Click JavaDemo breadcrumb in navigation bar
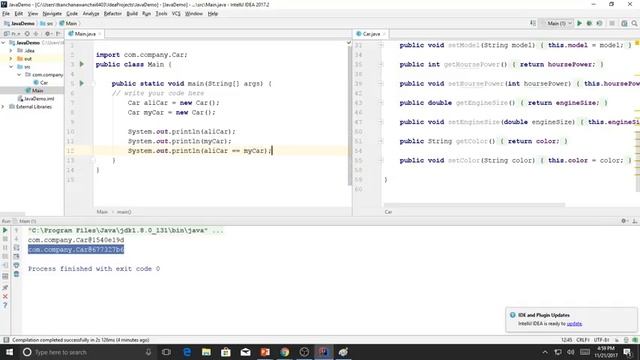 point(19,24)
